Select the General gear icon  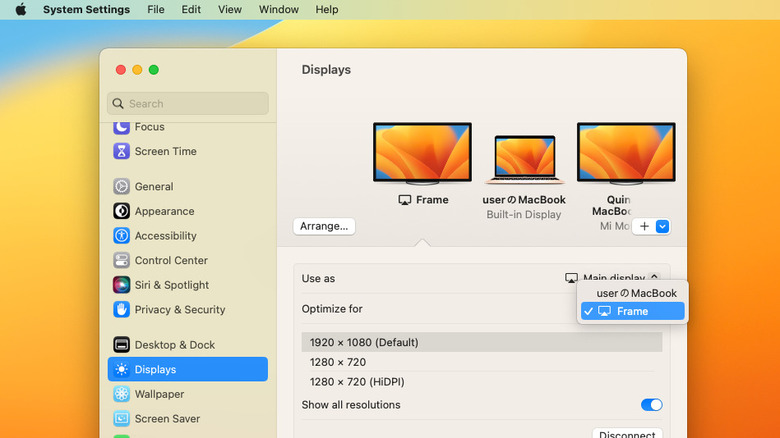(x=121, y=187)
